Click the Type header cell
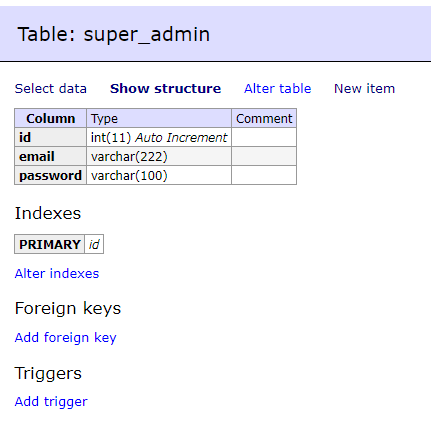Screen dimensions: 433x425 click(159, 118)
